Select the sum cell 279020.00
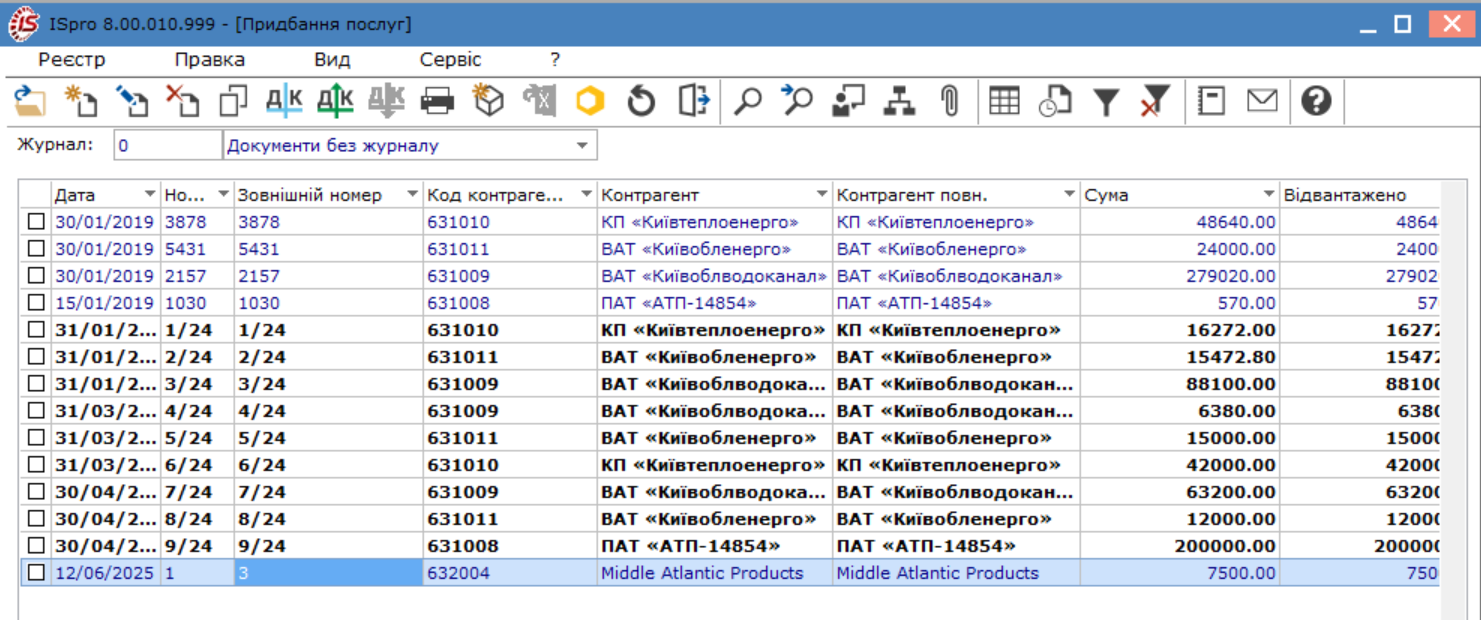This screenshot has height=620, width=1481. coord(1180,276)
